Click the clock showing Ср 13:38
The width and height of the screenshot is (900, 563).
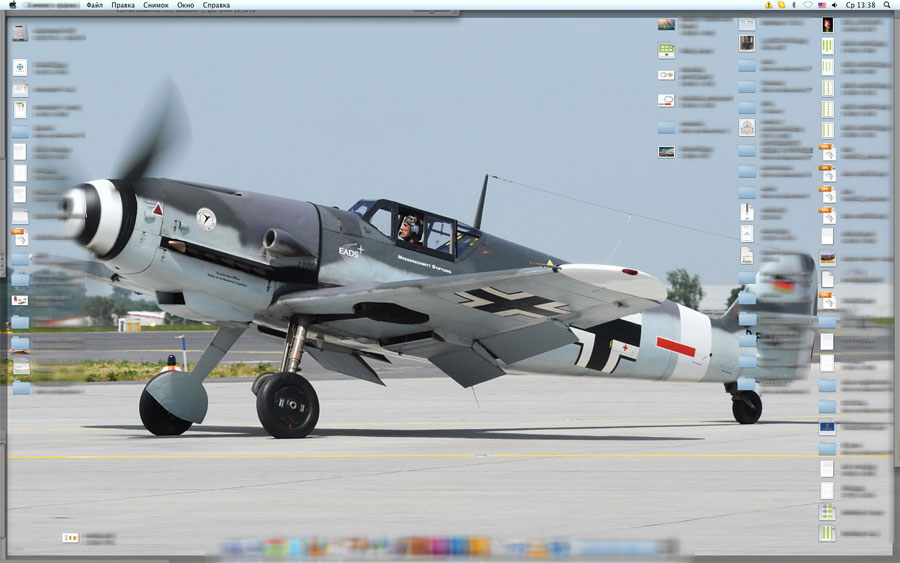[x=859, y=5]
